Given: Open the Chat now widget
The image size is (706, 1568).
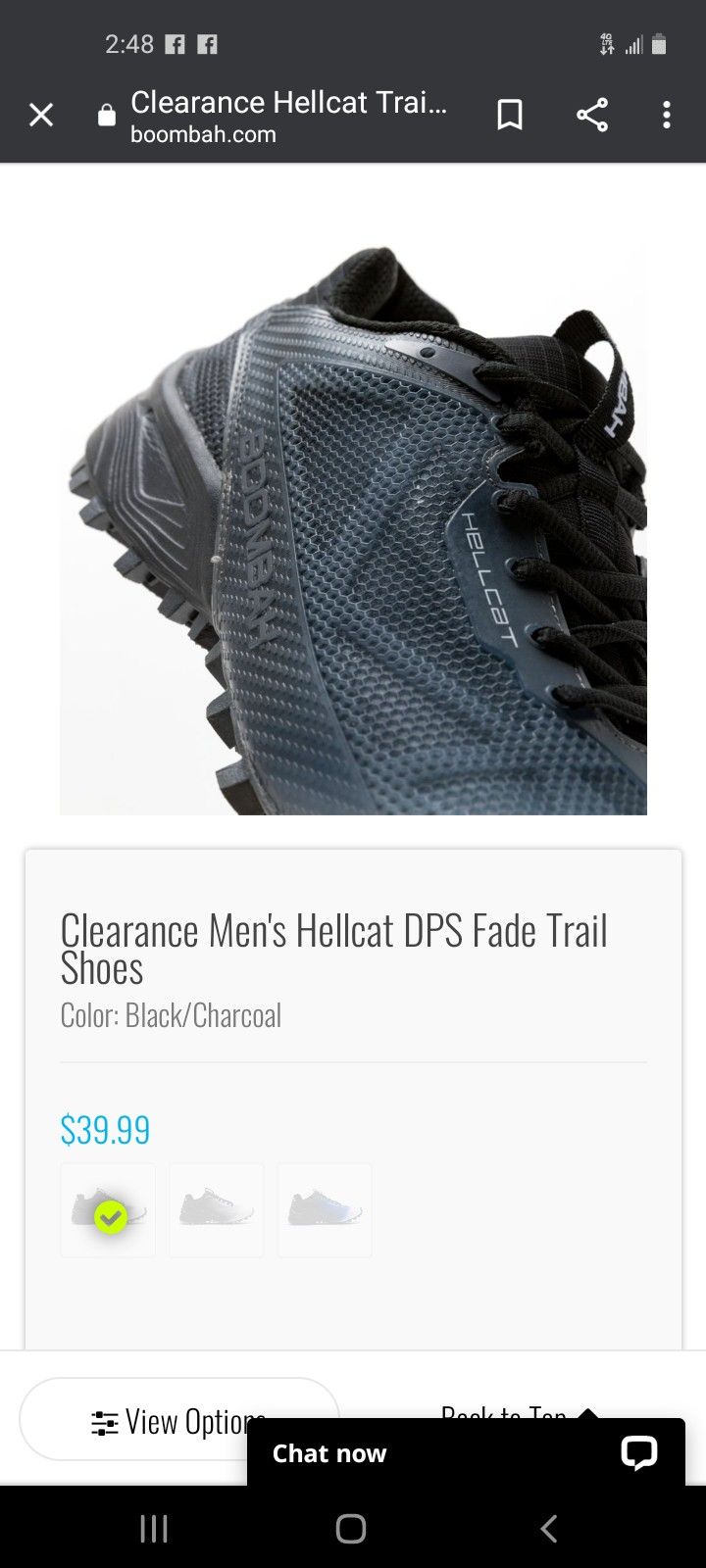Looking at the screenshot, I should point(466,1452).
